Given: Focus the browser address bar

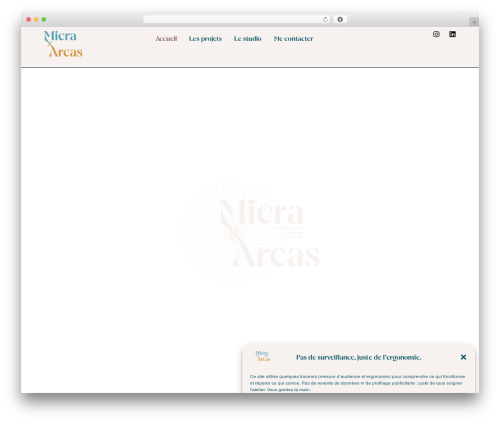Looking at the screenshot, I should click(x=236, y=20).
